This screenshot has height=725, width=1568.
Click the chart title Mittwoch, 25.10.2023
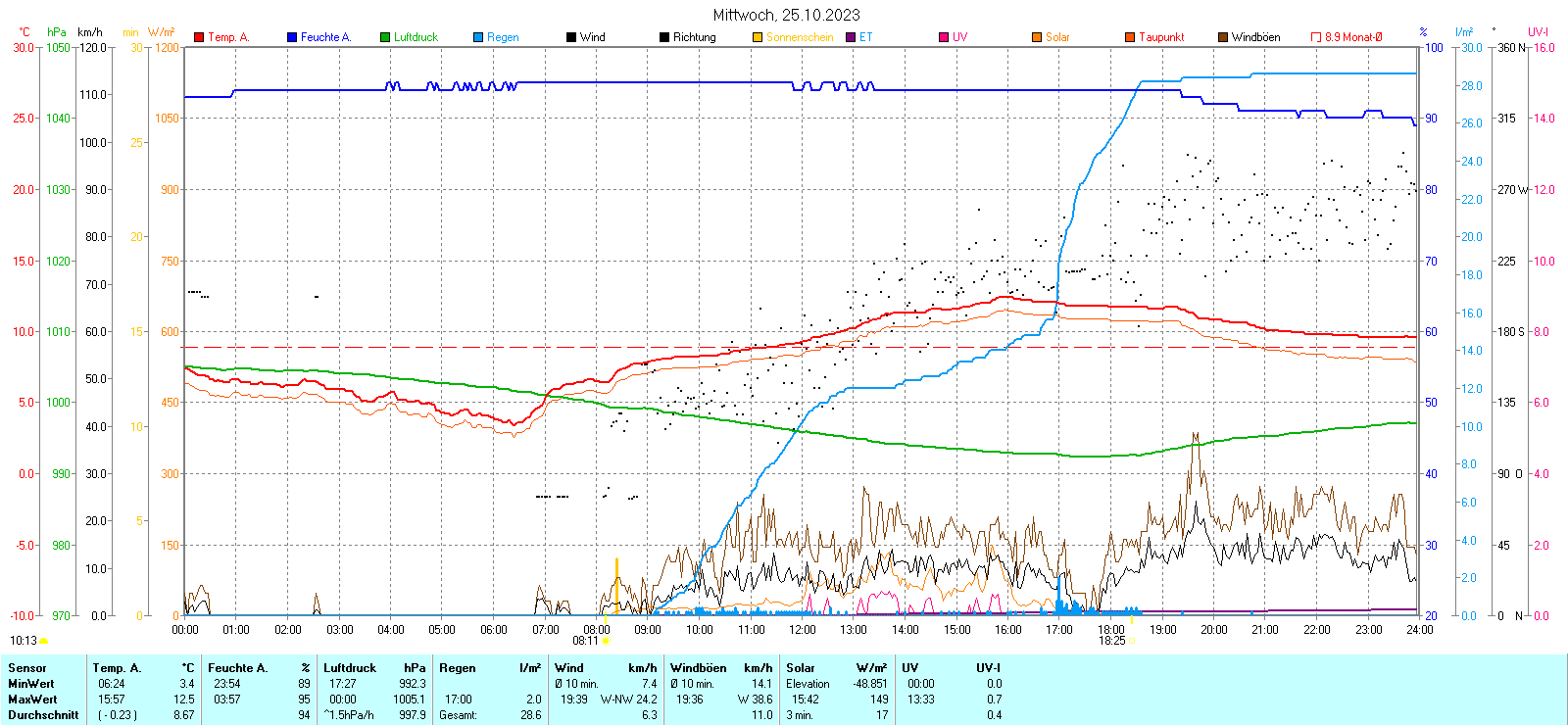(x=786, y=15)
